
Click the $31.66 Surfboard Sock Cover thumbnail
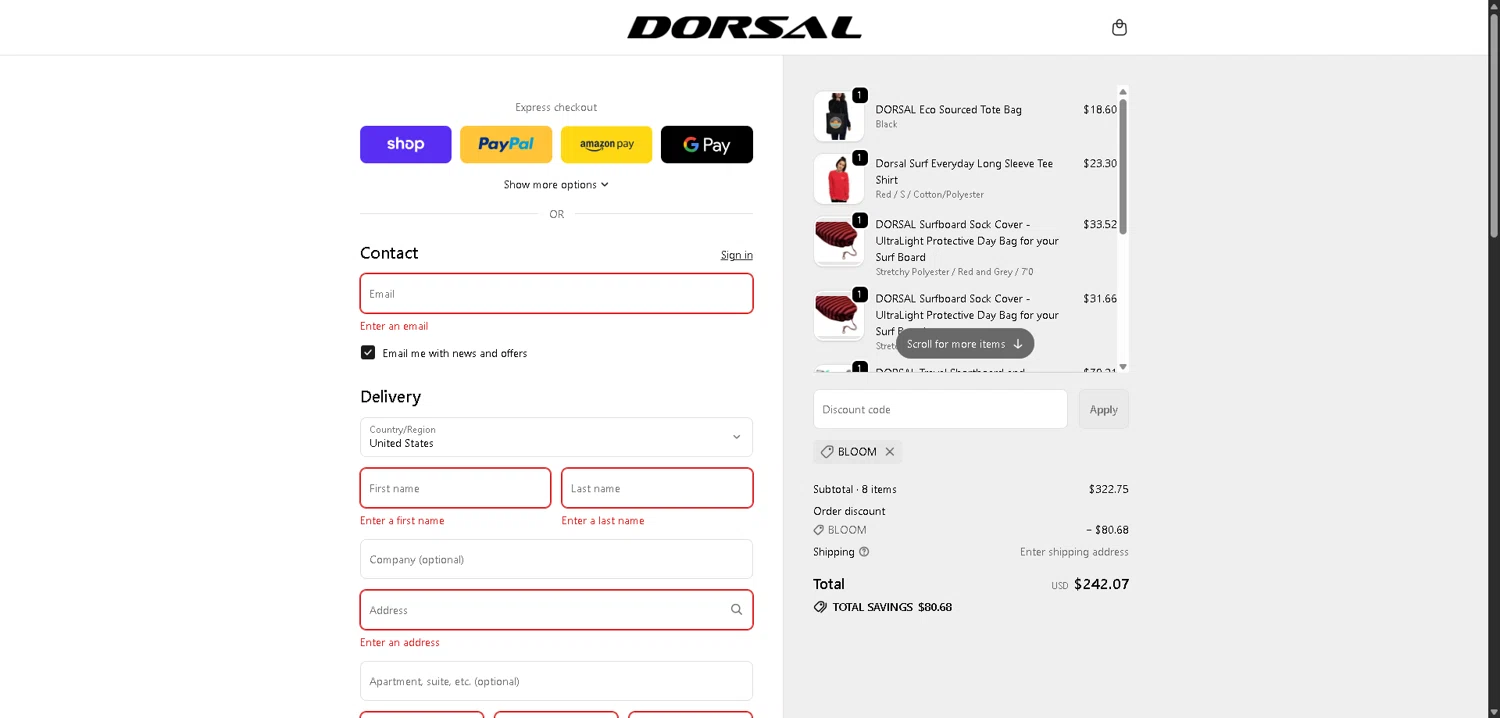point(838,315)
